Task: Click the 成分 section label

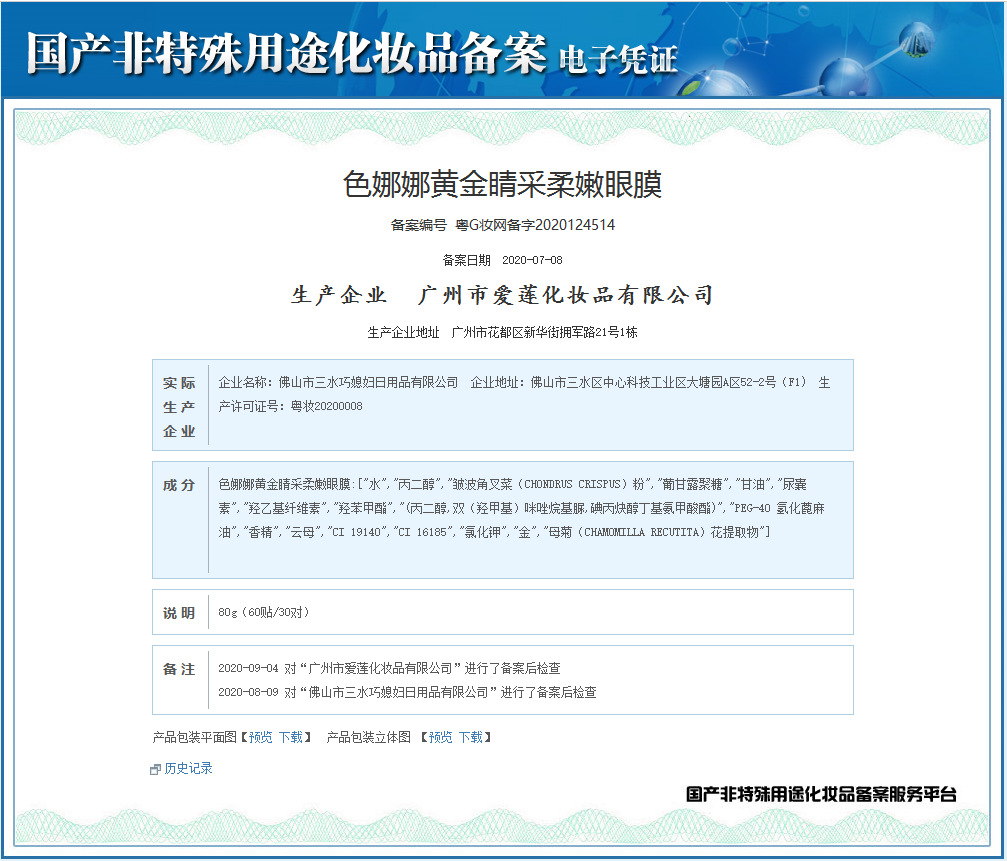Action: point(179,485)
